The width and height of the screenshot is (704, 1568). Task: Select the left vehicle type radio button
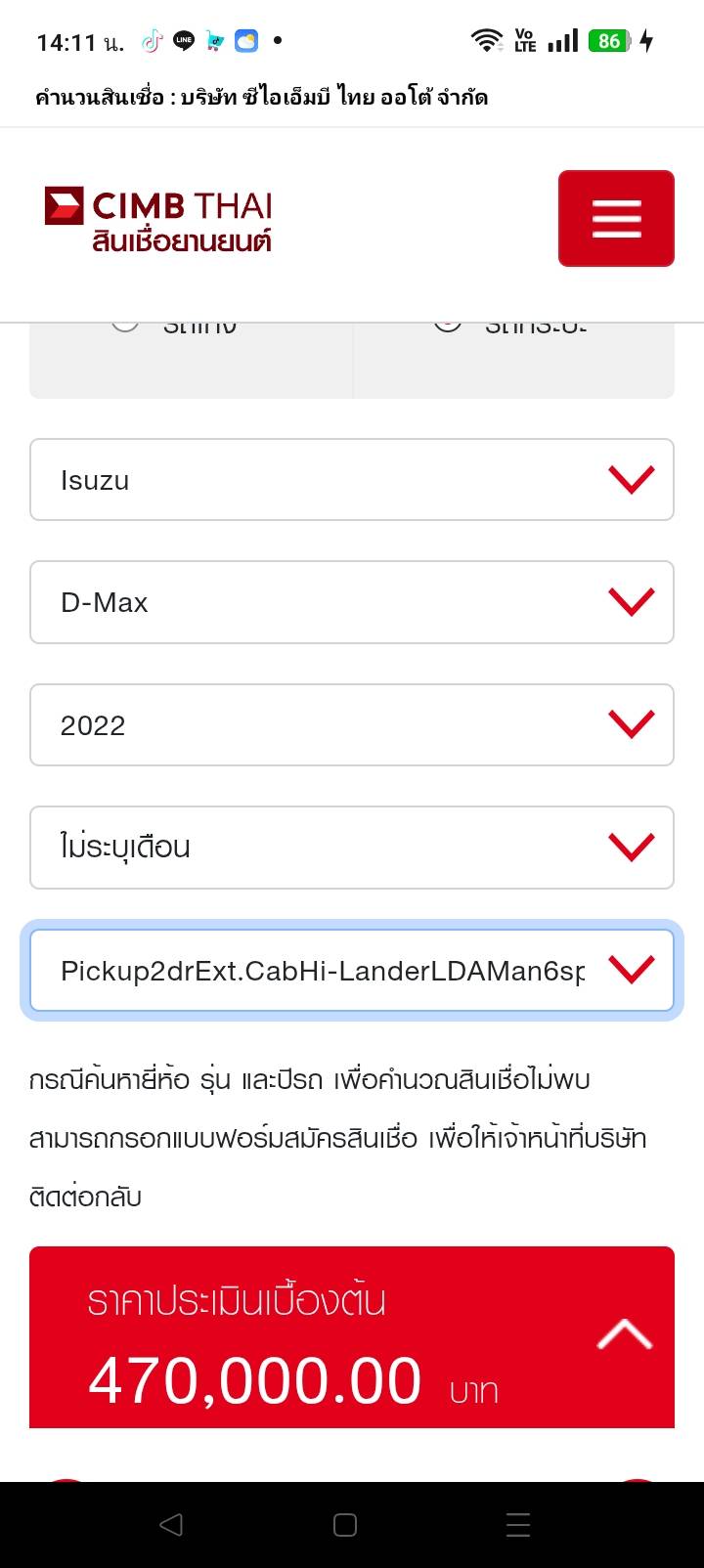[x=125, y=325]
